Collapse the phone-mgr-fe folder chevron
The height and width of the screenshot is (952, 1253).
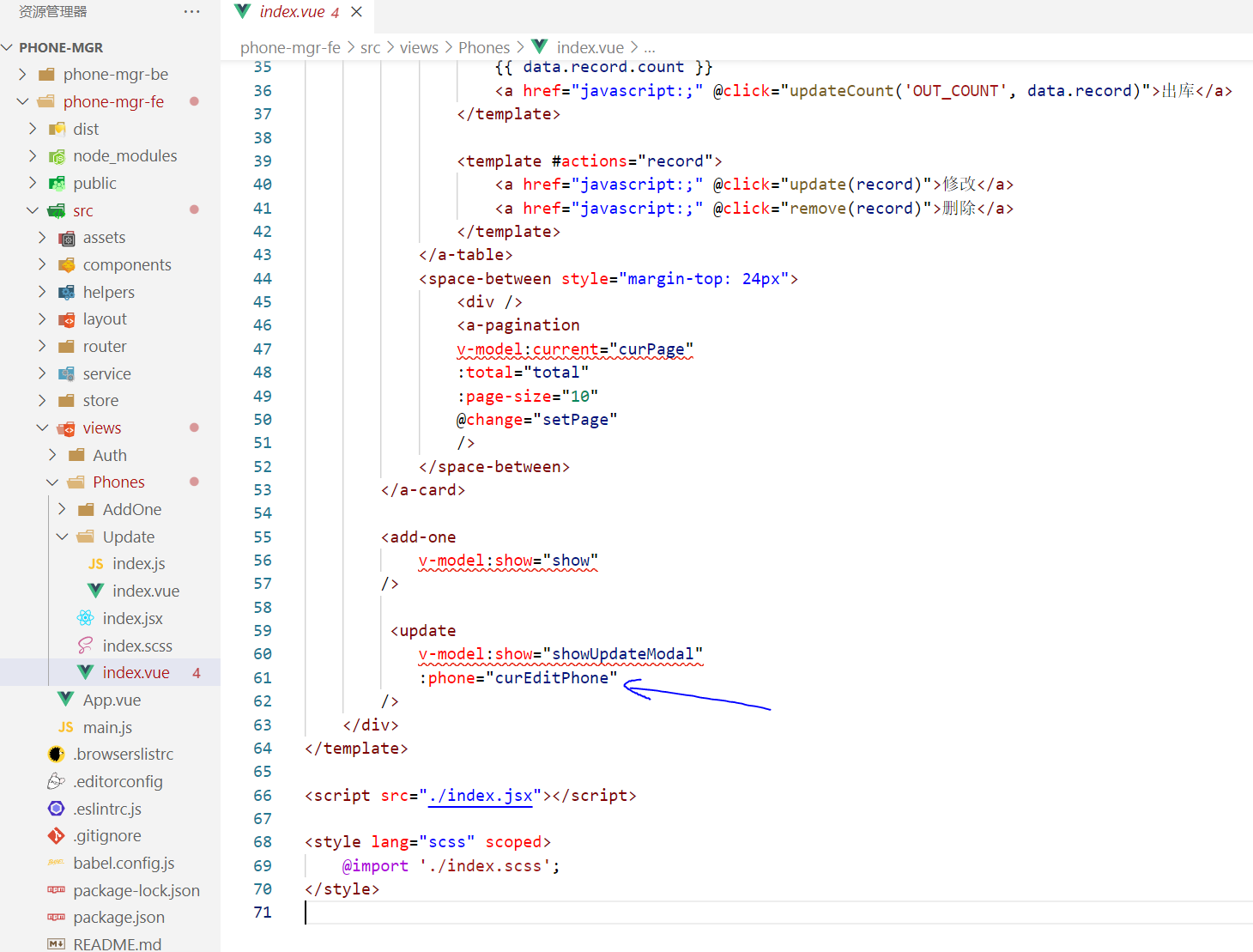tap(23, 102)
